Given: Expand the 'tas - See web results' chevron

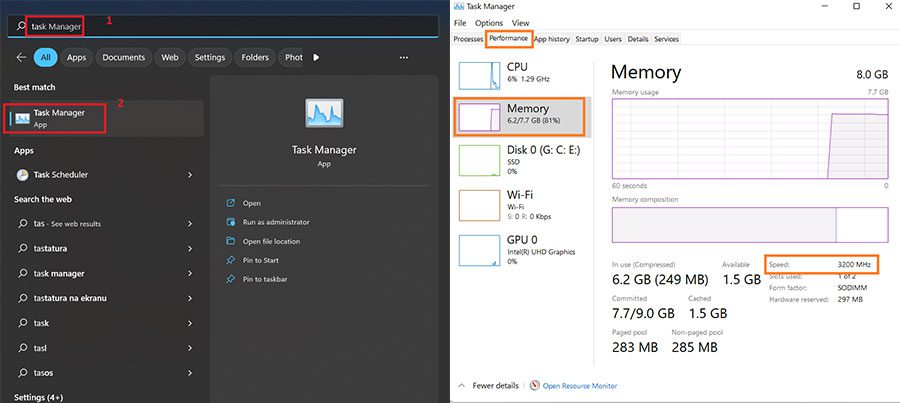Looking at the screenshot, I should click(190, 224).
